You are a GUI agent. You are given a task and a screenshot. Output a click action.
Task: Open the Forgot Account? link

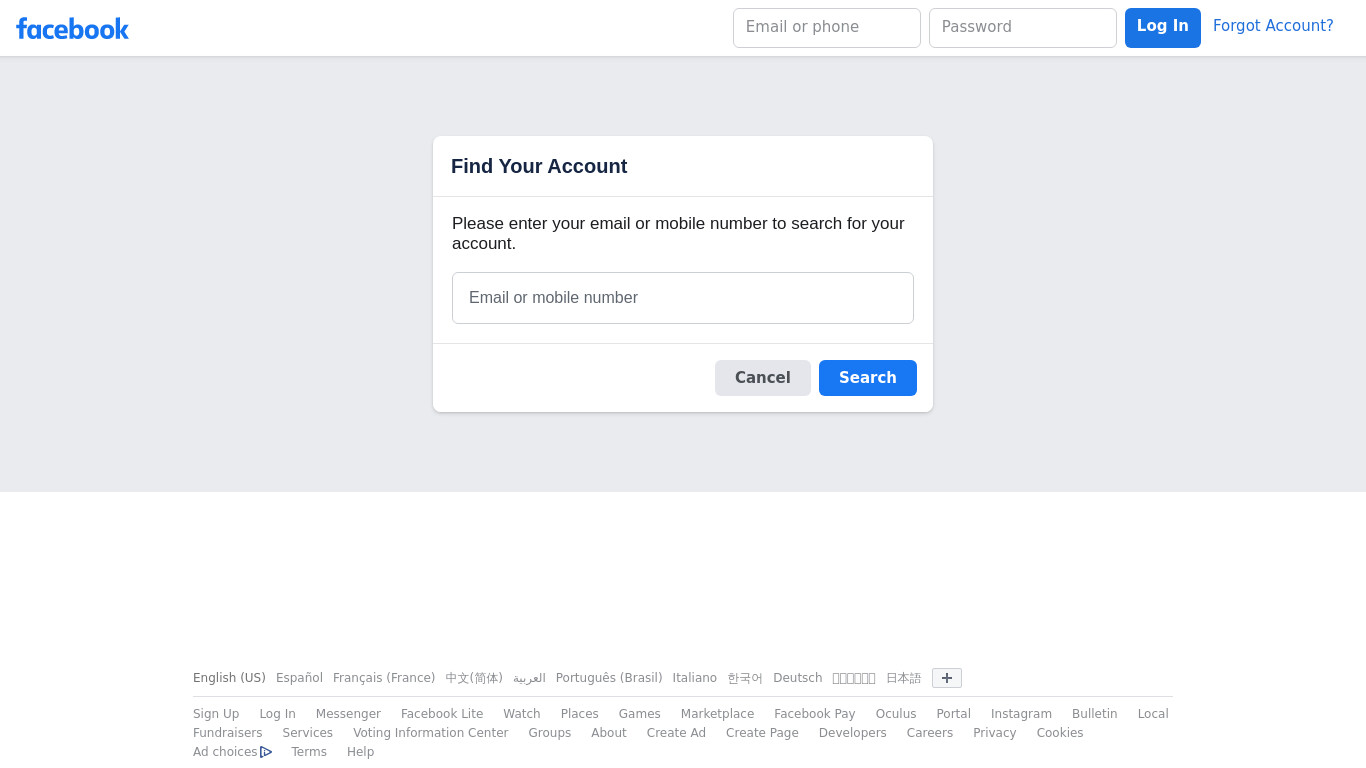(1273, 26)
